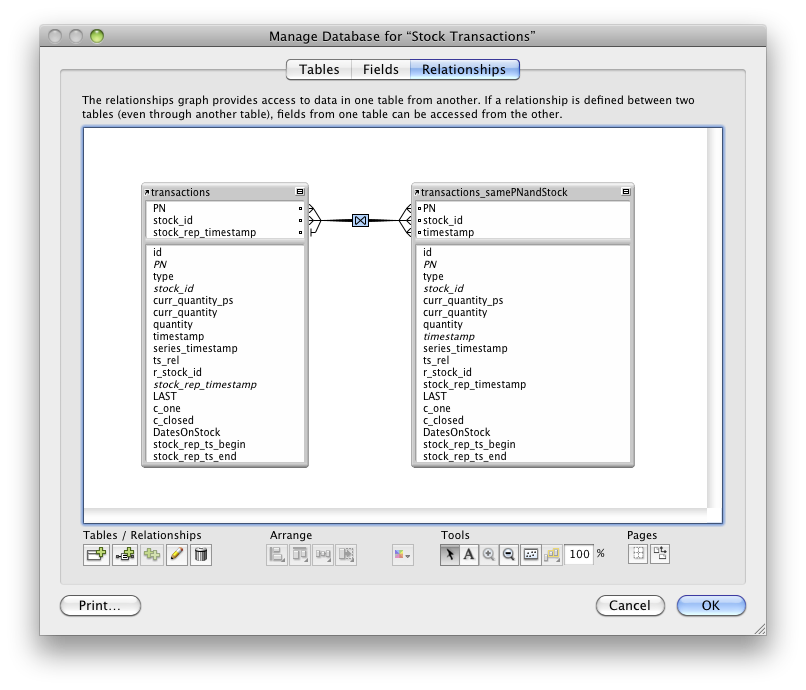806x690 pixels.
Task: Click the Zoom Out magnifier tool
Action: click(x=508, y=555)
